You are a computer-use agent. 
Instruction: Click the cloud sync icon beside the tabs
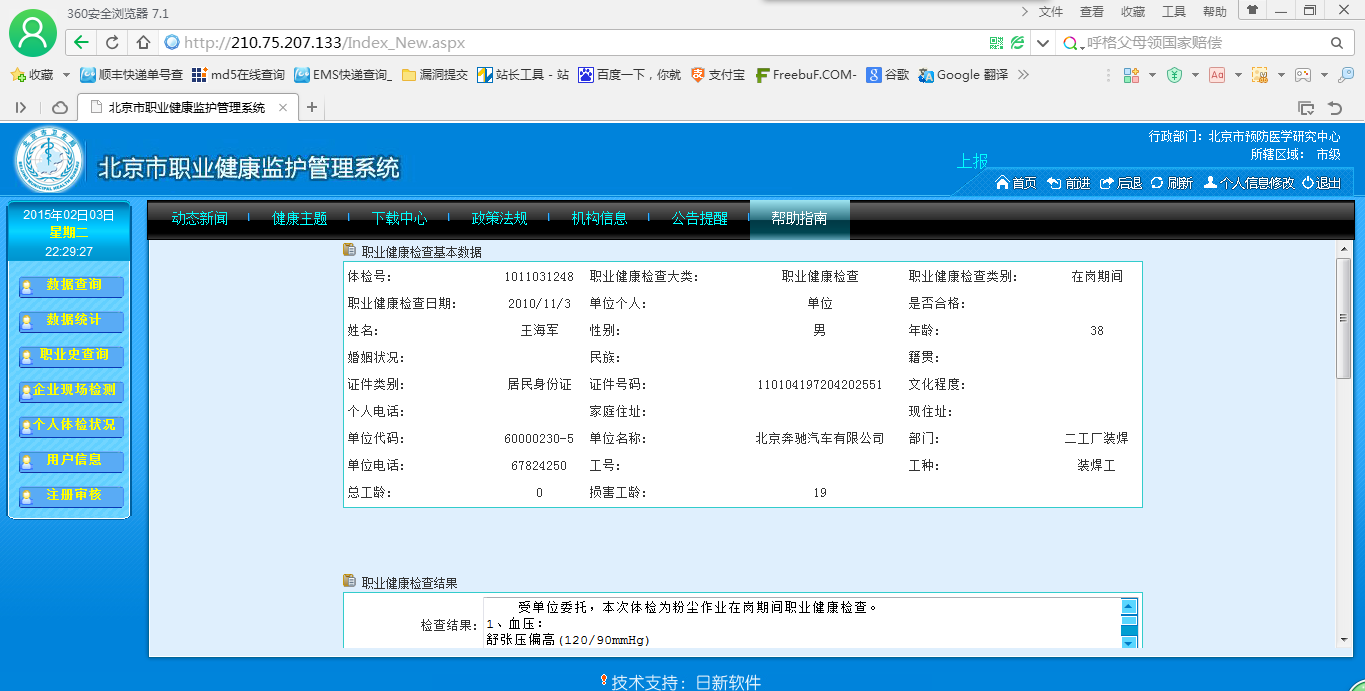(60, 107)
